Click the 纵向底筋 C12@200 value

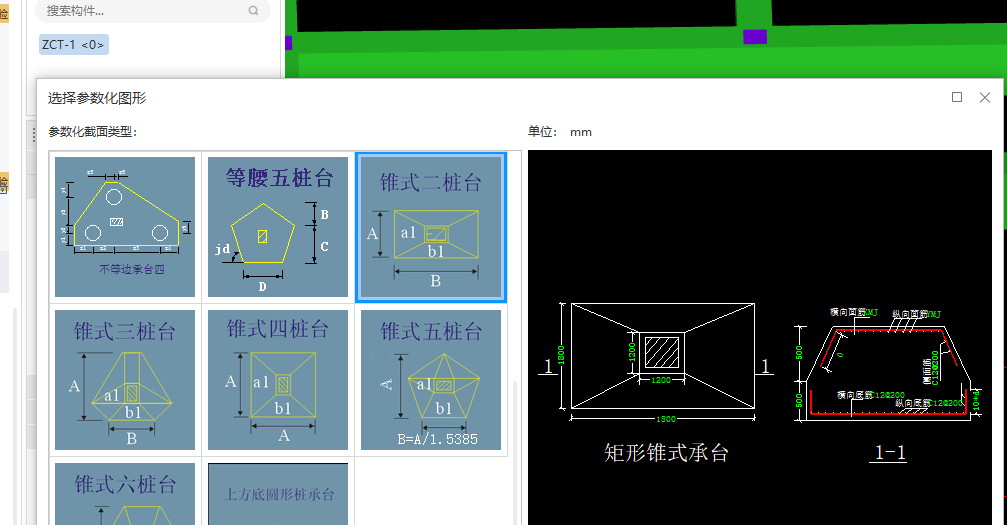(947, 403)
